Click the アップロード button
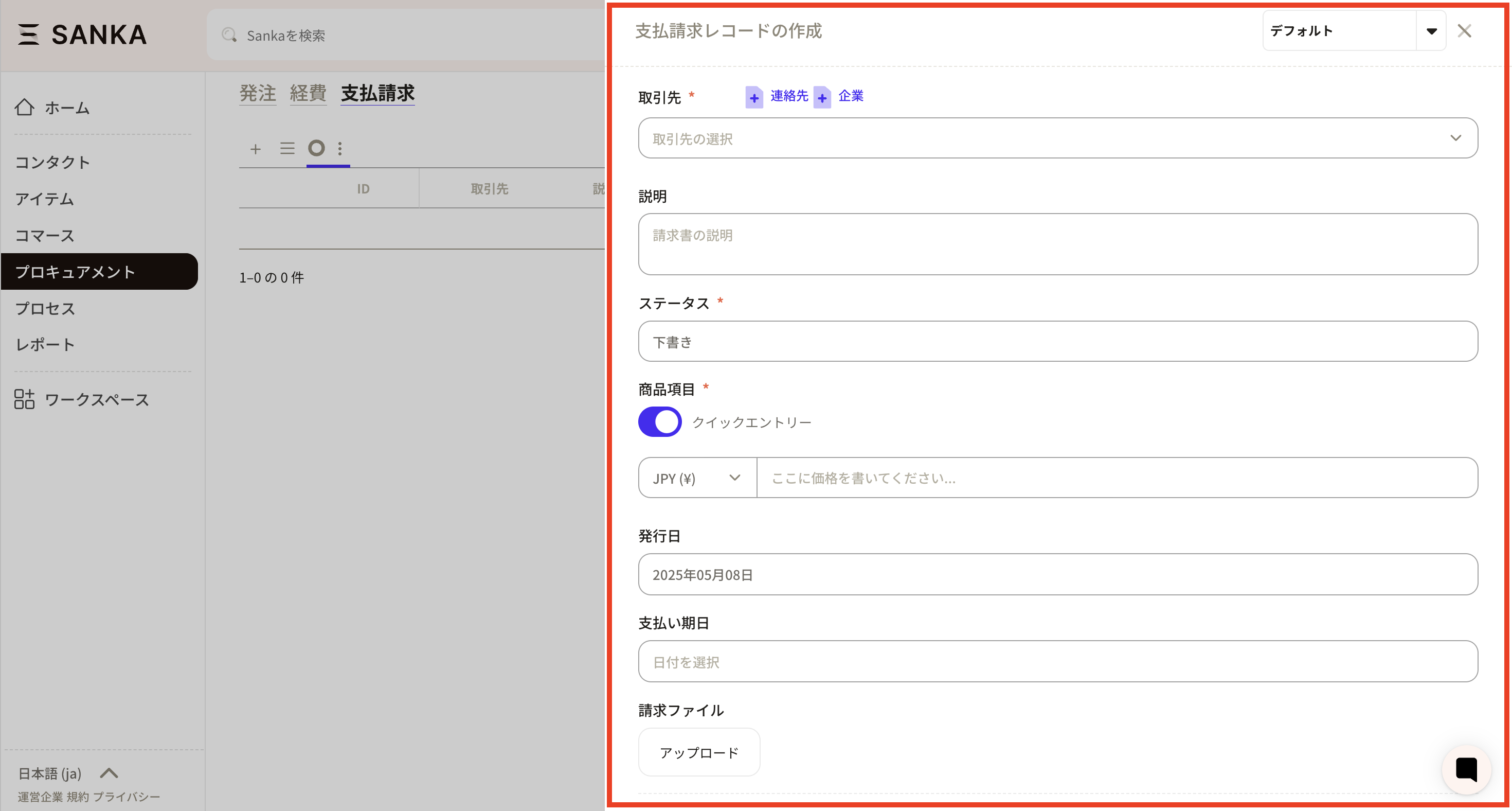Image resolution: width=1512 pixels, height=811 pixels. 699,752
